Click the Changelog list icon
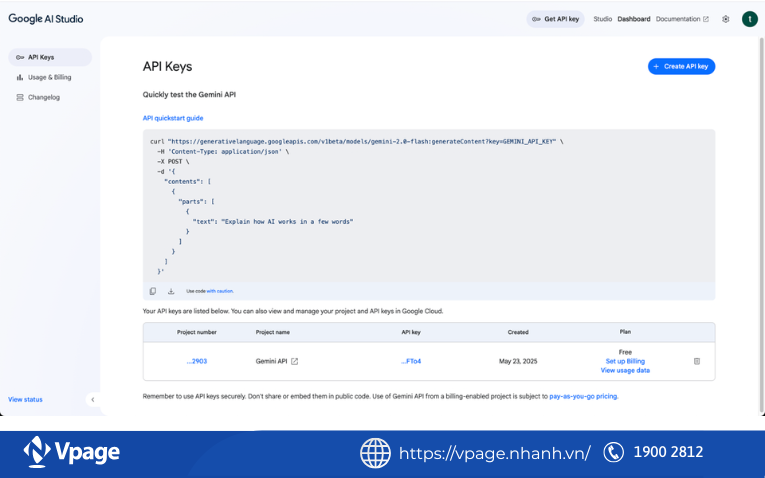The height and width of the screenshot is (478, 765). pos(20,97)
